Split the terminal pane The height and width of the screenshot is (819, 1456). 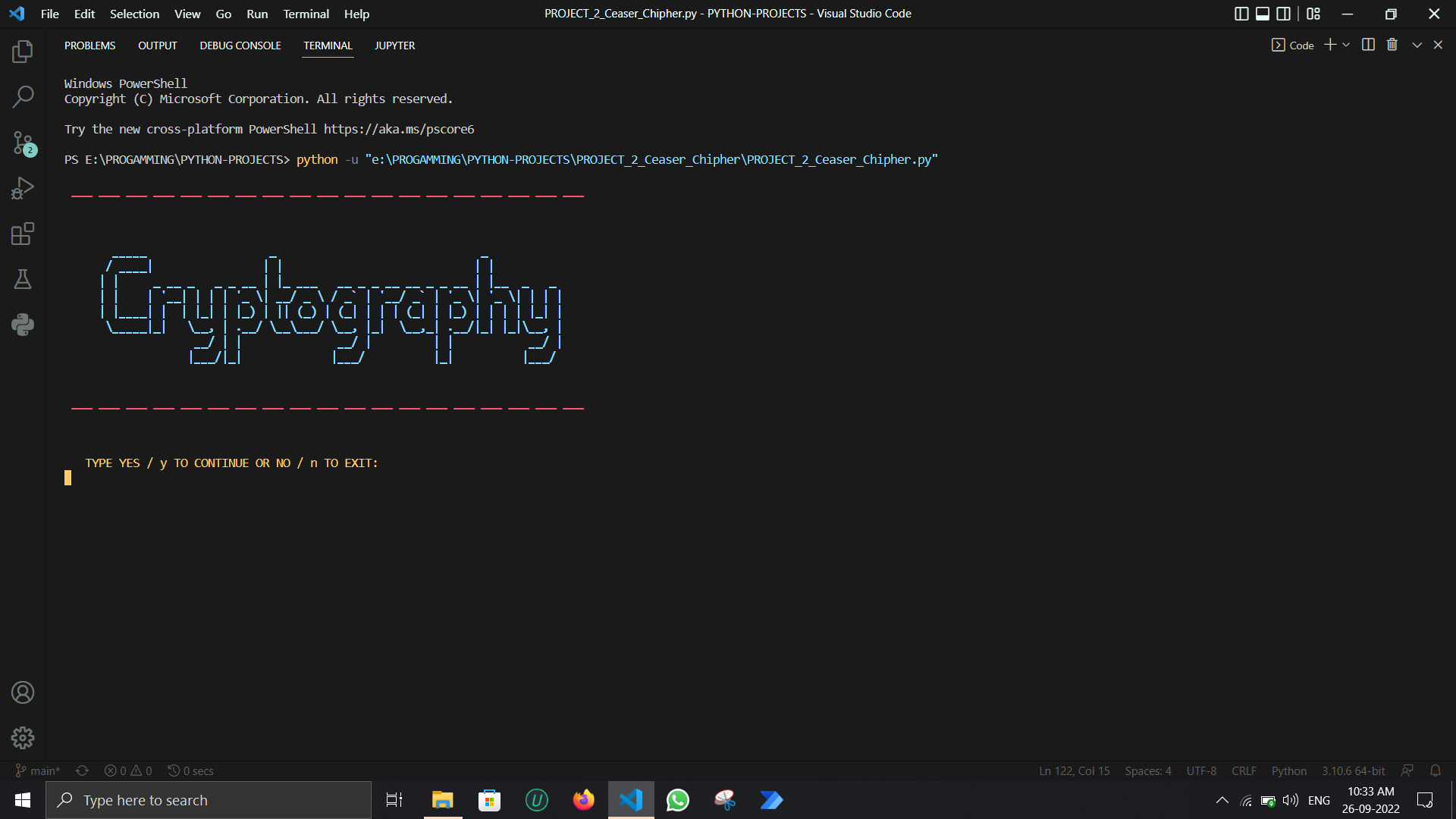(1368, 45)
